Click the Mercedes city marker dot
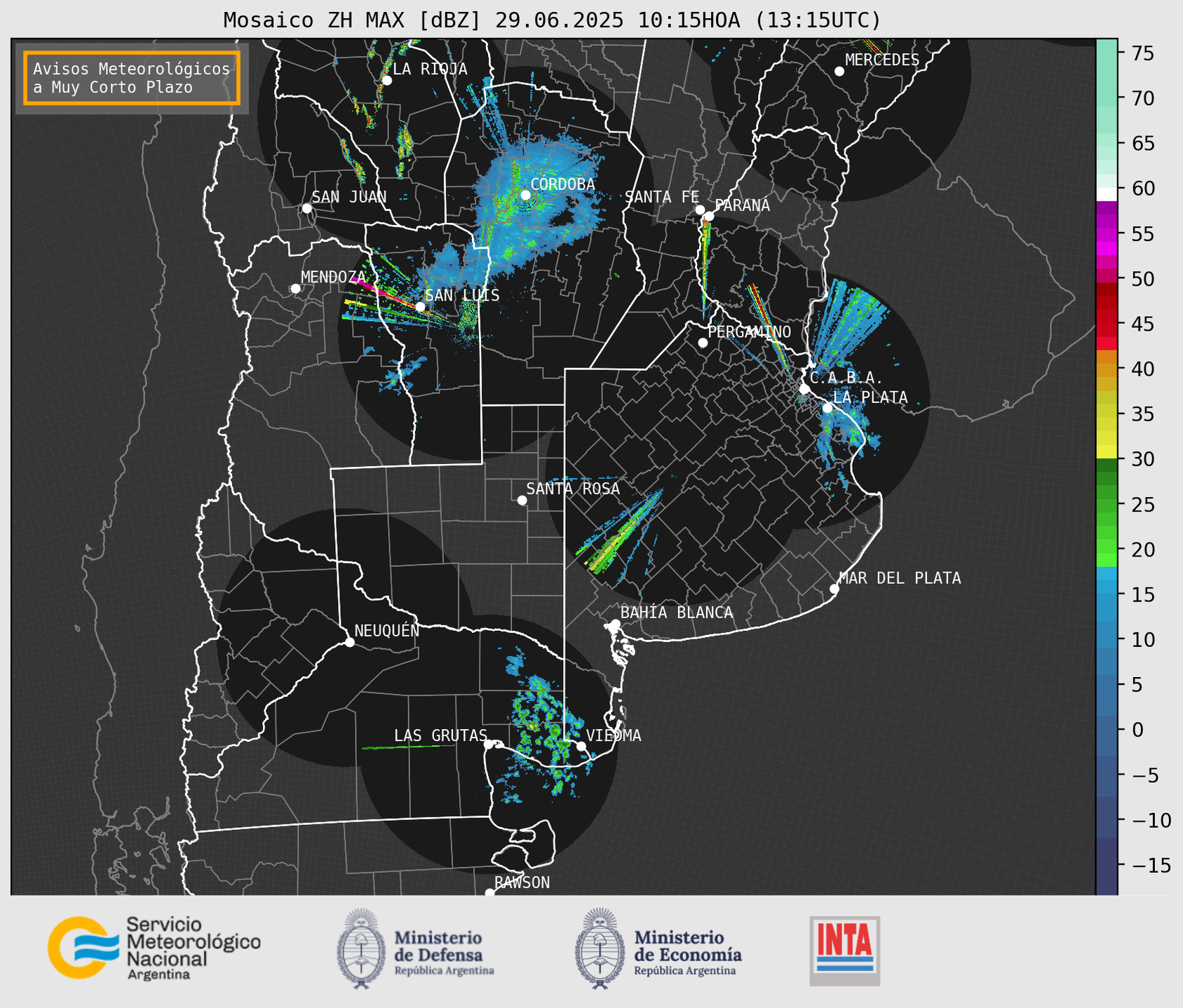Image resolution: width=1183 pixels, height=1008 pixels. click(x=839, y=71)
